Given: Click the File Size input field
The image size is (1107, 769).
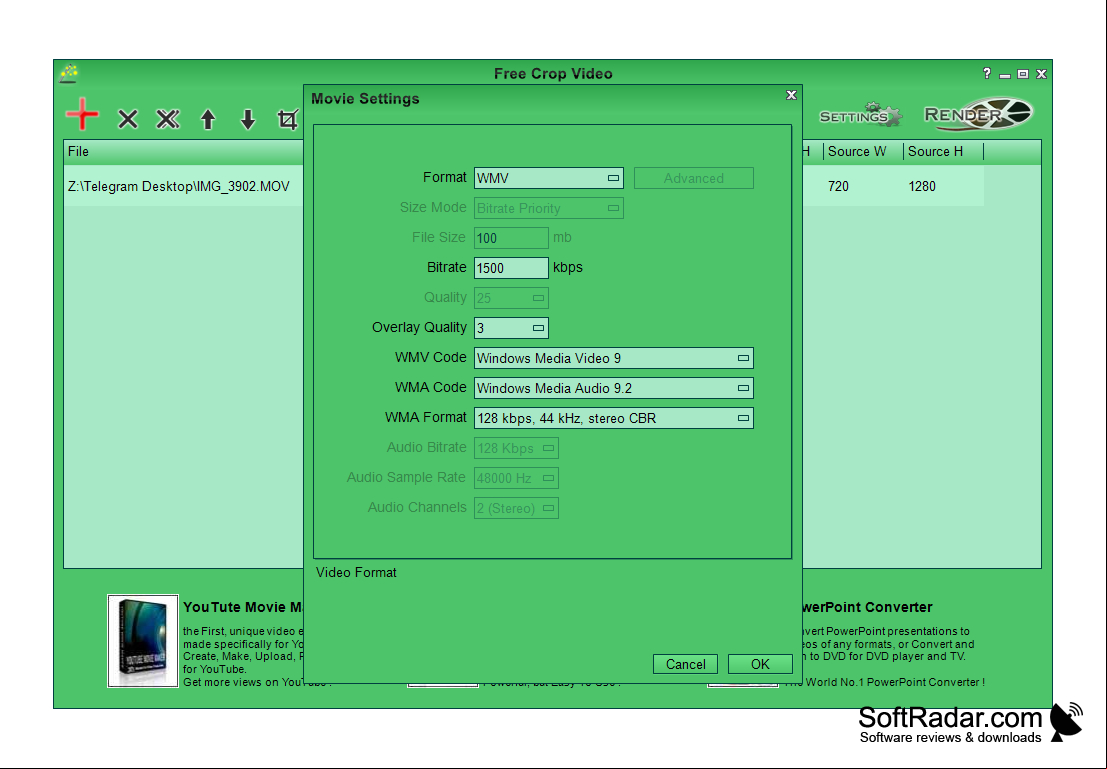Looking at the screenshot, I should 511,238.
